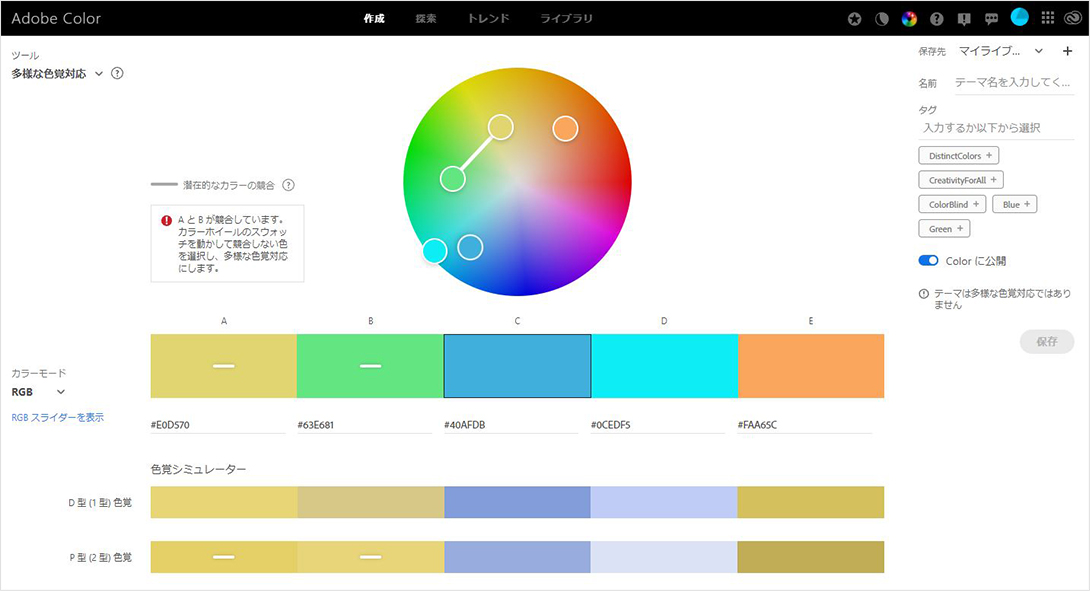Image resolution: width=1090 pixels, height=591 pixels.
Task: Click the RGB スライダーを表示 link
Action: [58, 417]
